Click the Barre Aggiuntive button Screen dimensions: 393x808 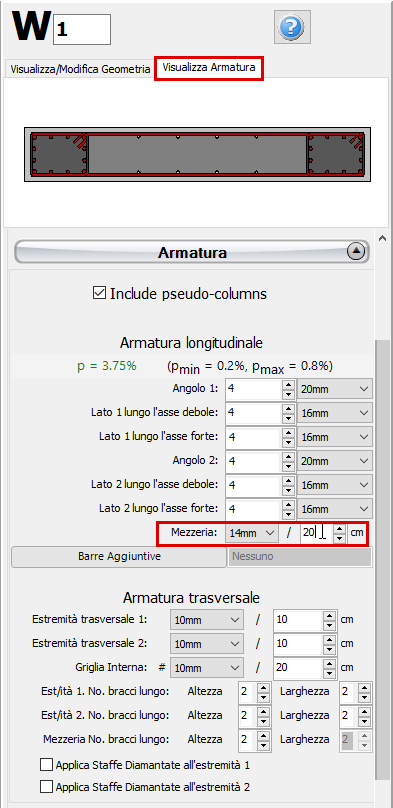point(118,557)
